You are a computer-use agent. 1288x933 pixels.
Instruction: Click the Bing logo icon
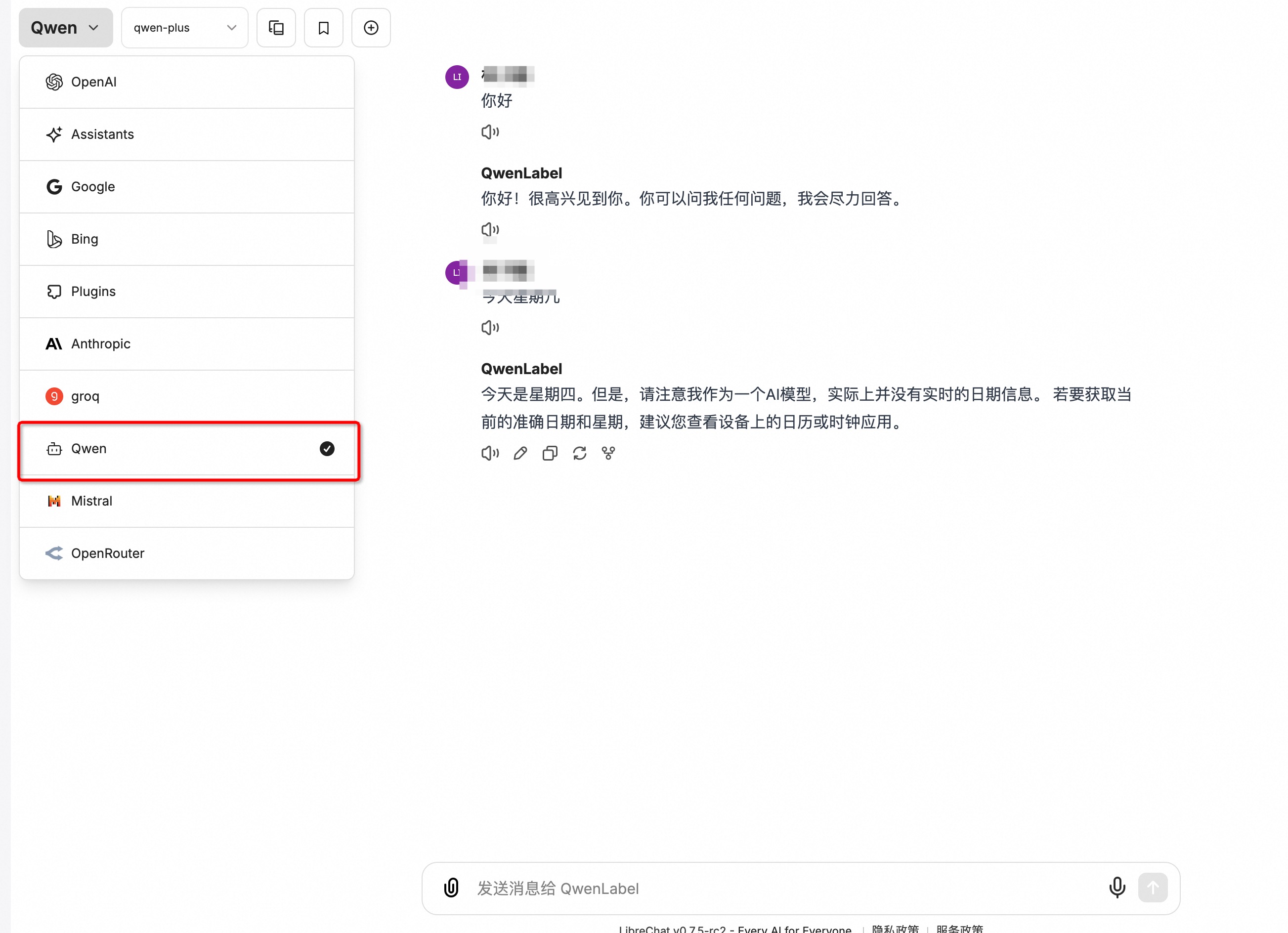[x=54, y=239]
